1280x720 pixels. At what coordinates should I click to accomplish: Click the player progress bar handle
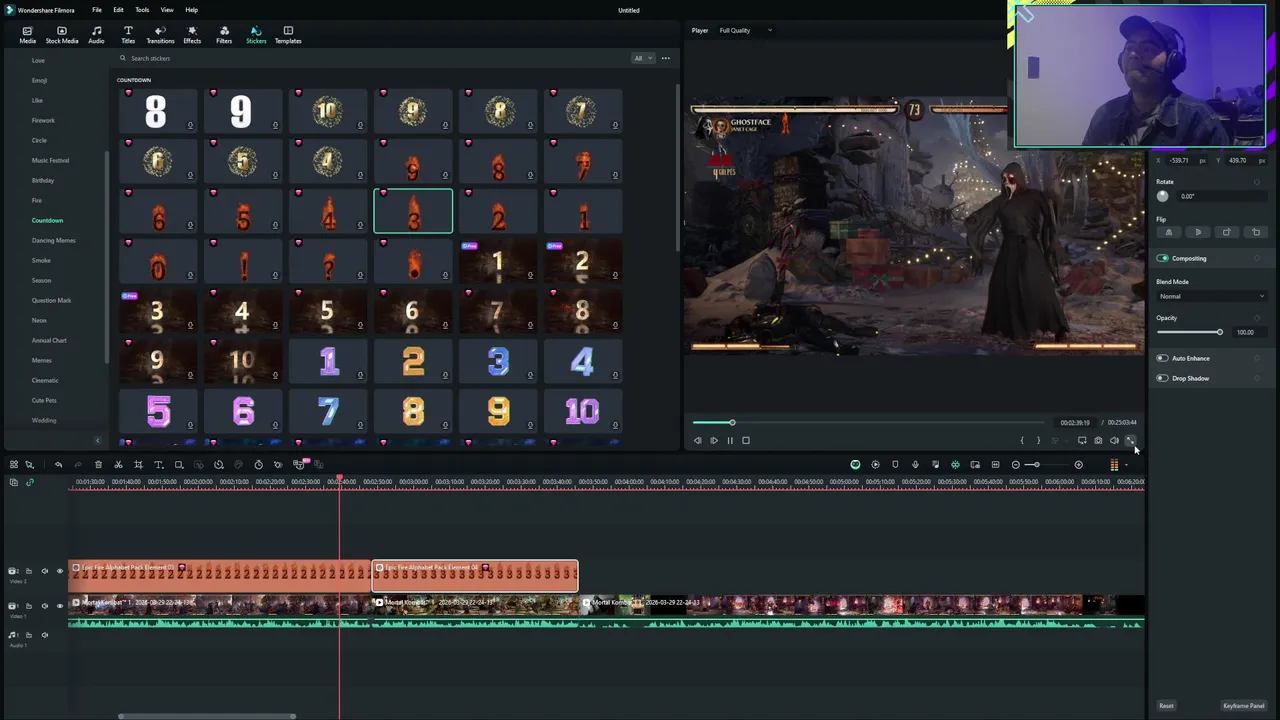(x=732, y=423)
